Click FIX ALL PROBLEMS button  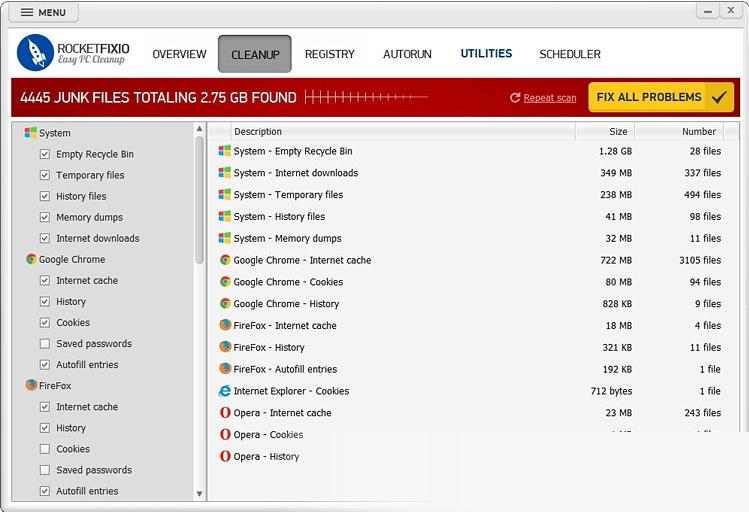click(x=661, y=97)
